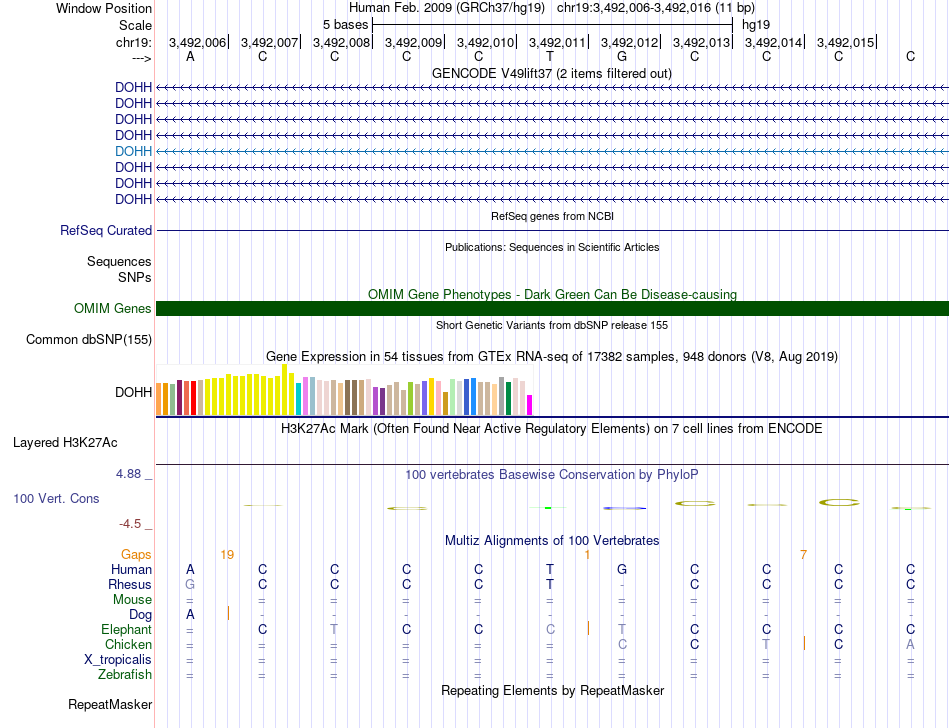Click the Human species label
Image resolution: width=950 pixels, height=728 pixels.
click(x=131, y=569)
